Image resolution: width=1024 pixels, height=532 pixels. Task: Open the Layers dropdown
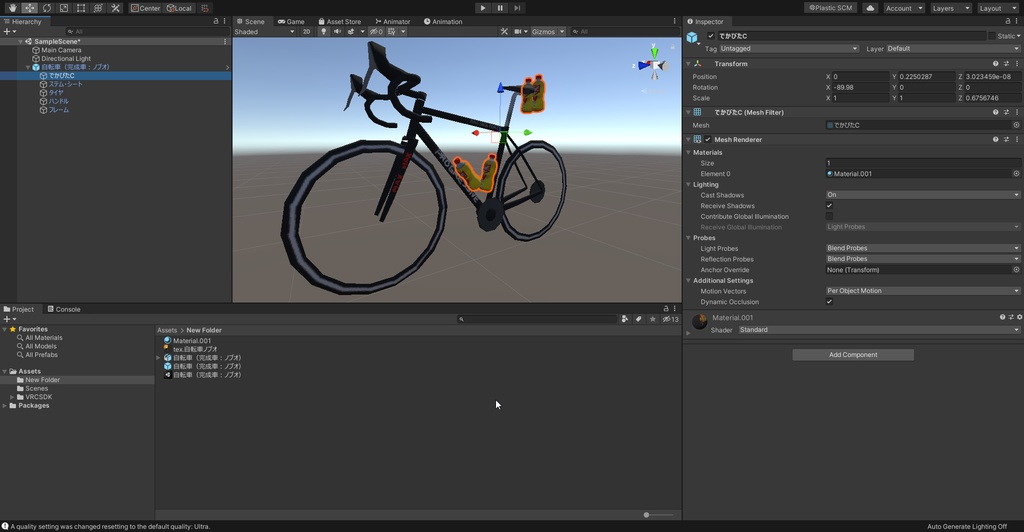coord(950,8)
